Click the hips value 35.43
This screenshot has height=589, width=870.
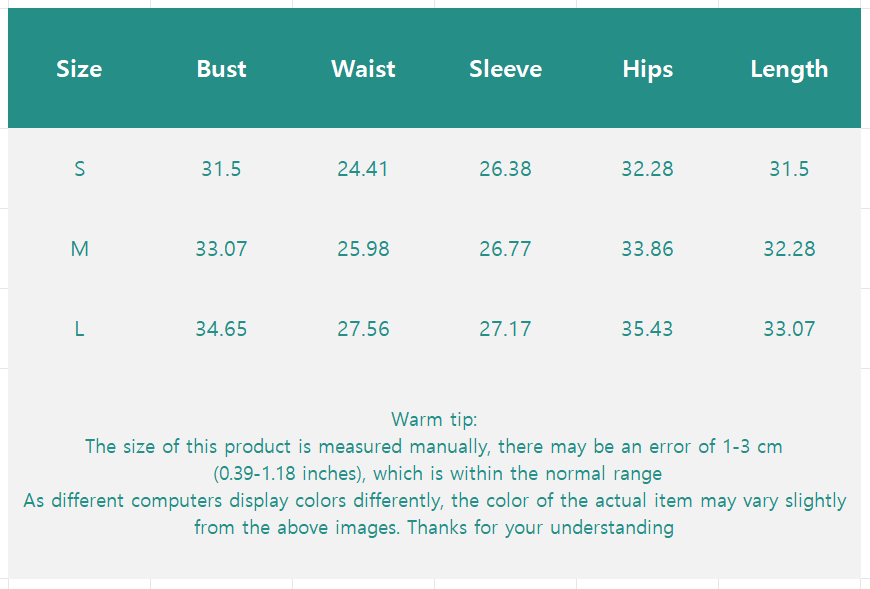click(647, 329)
